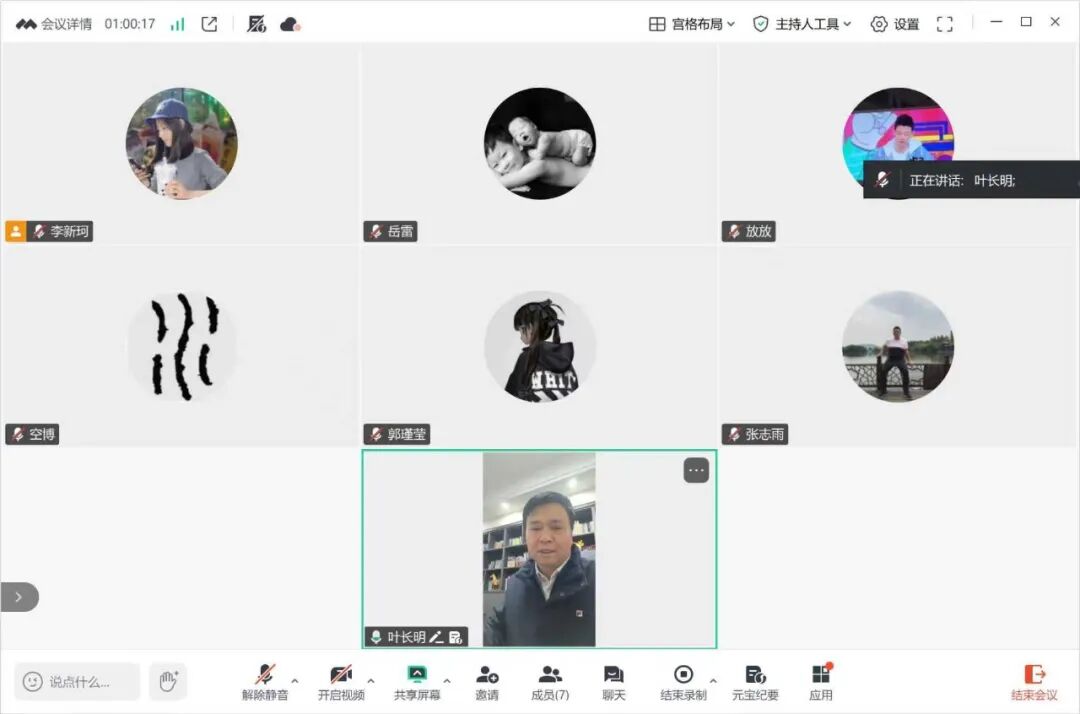The height and width of the screenshot is (714, 1080).
Task: Click 郭瑾莹's muted microphone icon
Action: pos(375,434)
